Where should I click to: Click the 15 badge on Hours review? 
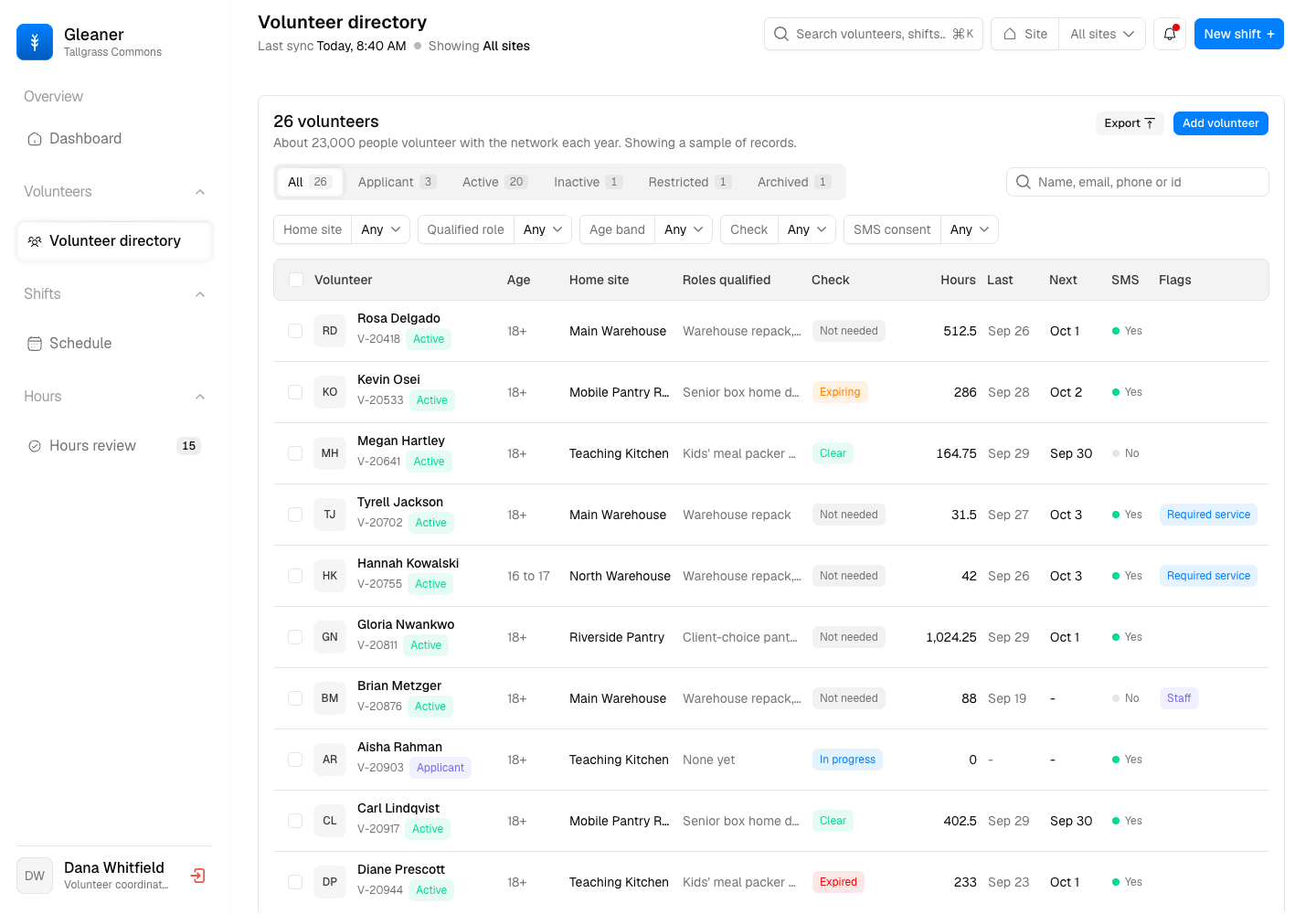pos(189,446)
